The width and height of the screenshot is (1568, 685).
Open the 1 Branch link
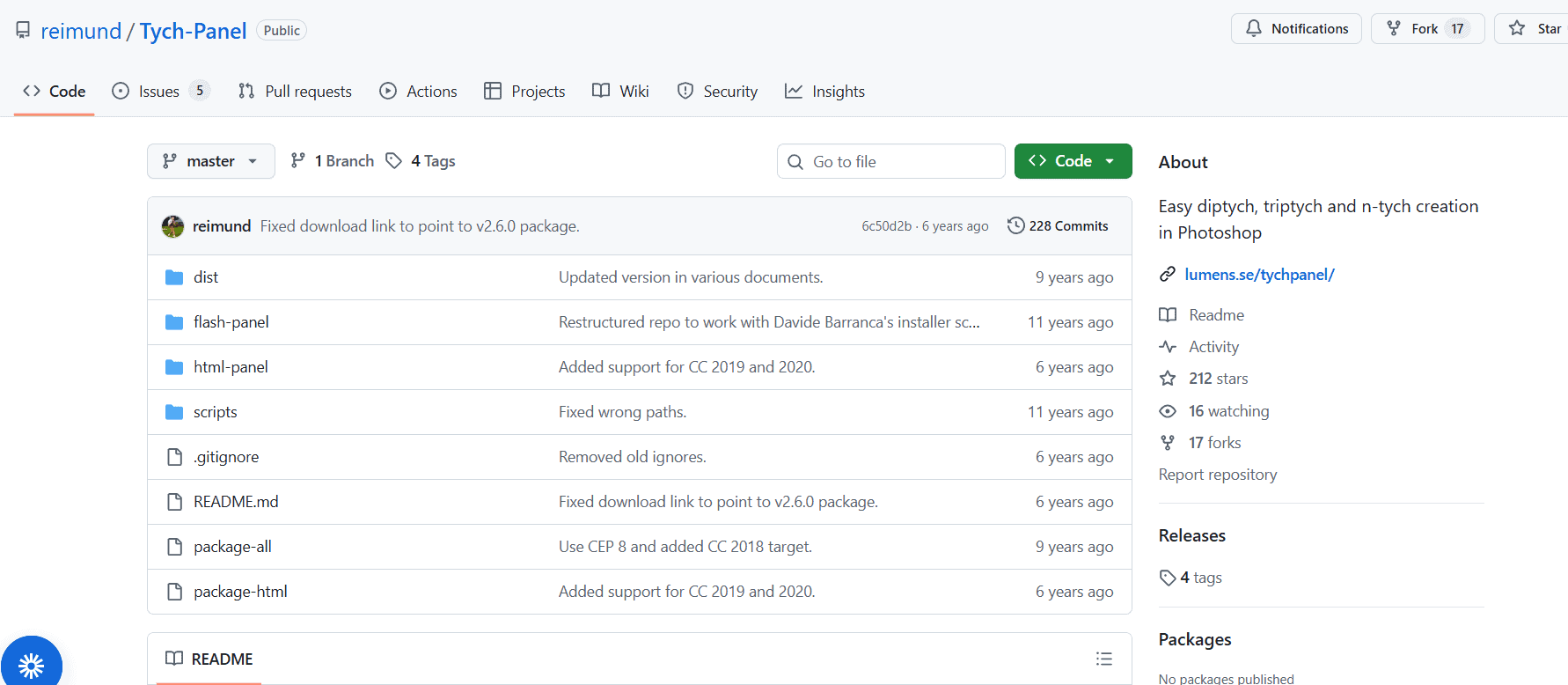333,161
